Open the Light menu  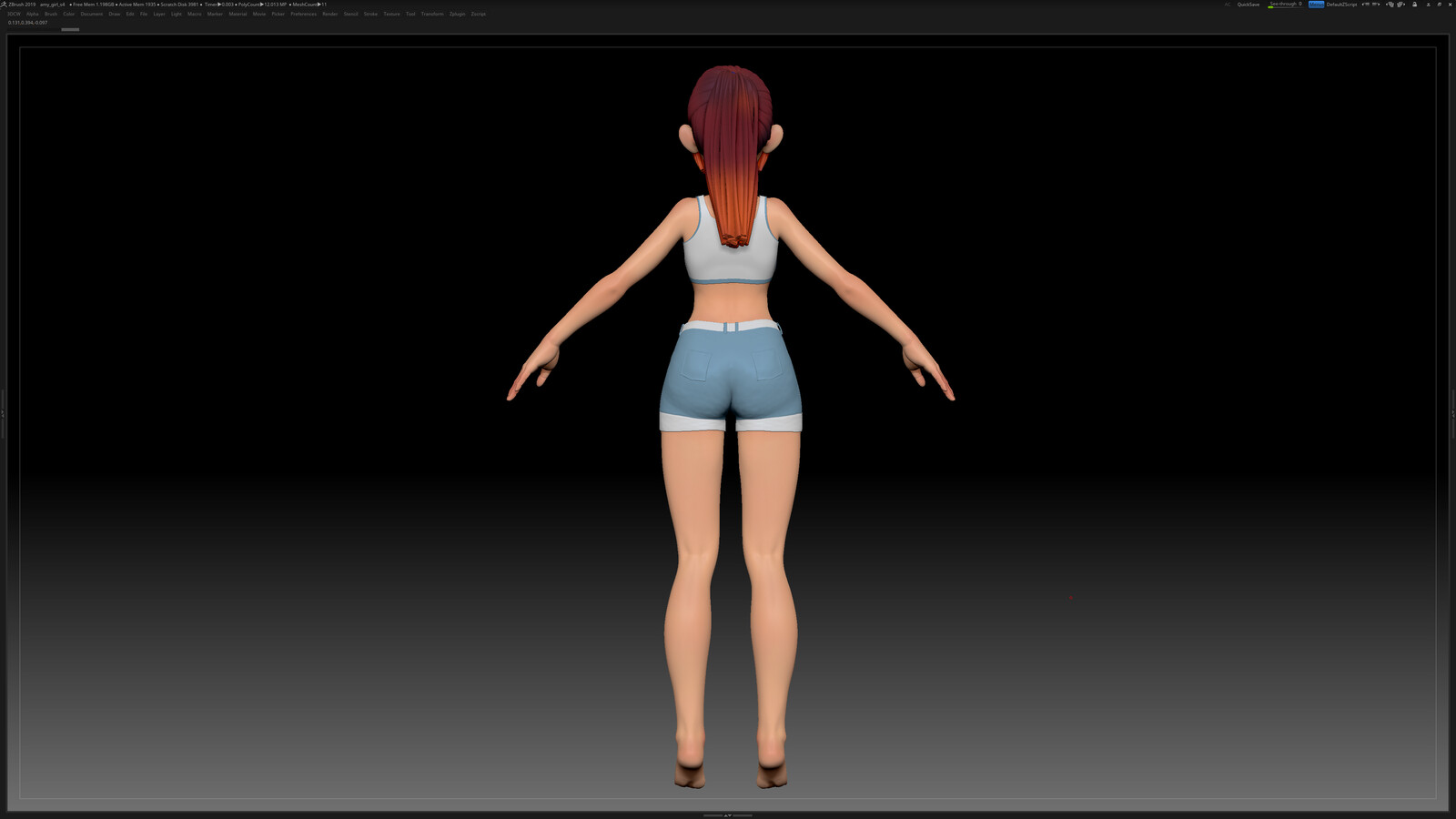[177, 14]
